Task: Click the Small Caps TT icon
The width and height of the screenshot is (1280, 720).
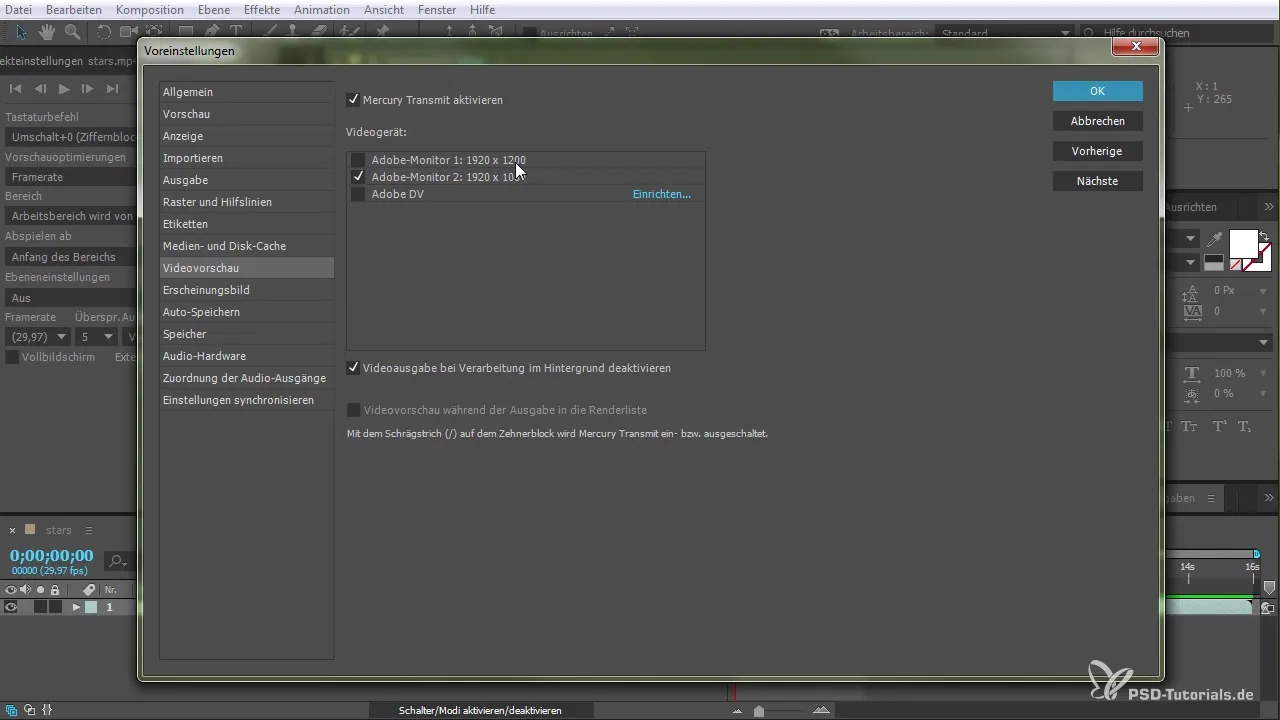Action: 1189,426
